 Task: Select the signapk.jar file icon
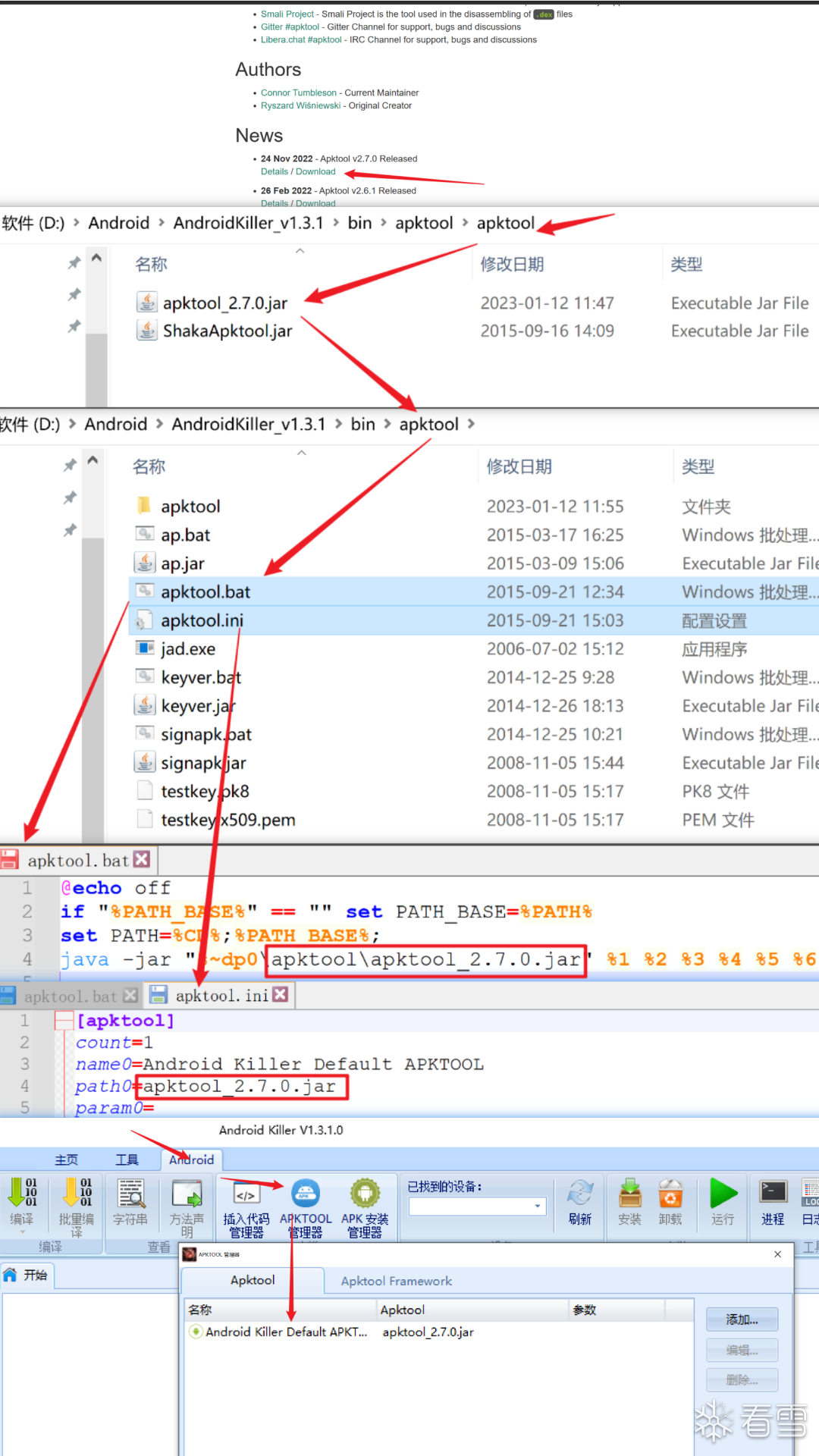pyautogui.click(x=144, y=762)
